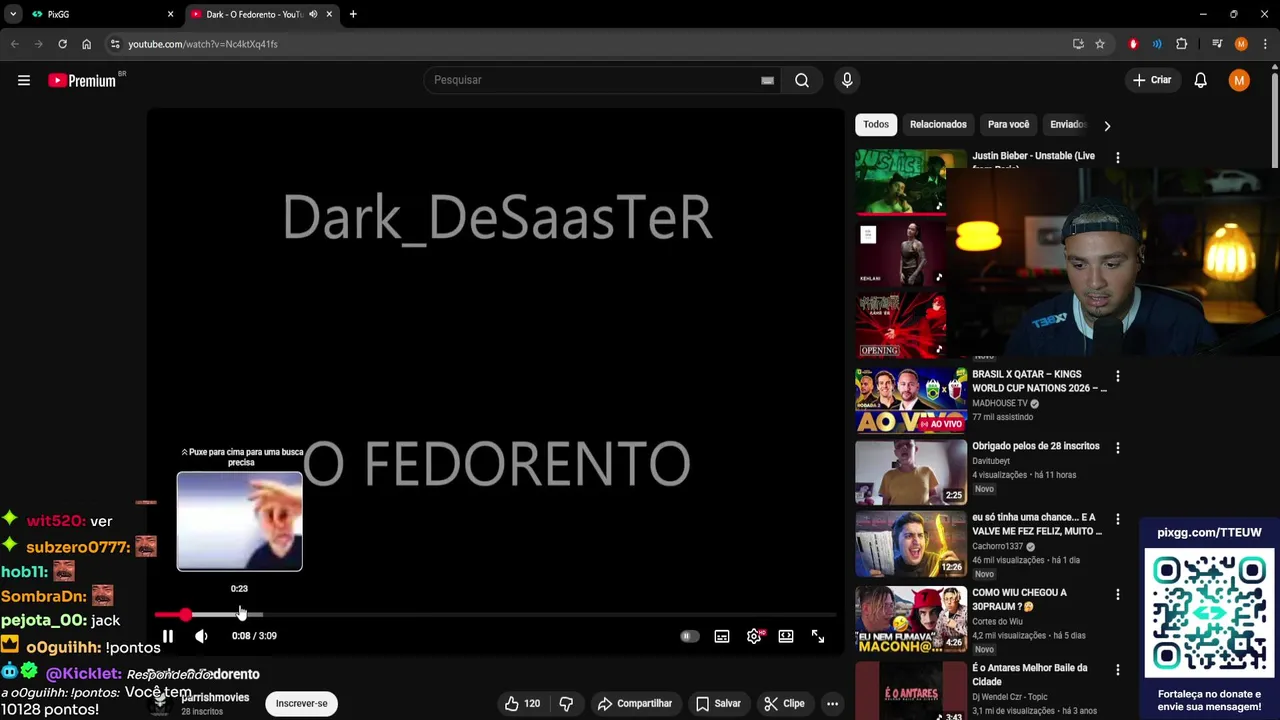Open options for Brasil x Qatar video
Viewport: 1280px width, 720px height.
[x=1118, y=377]
